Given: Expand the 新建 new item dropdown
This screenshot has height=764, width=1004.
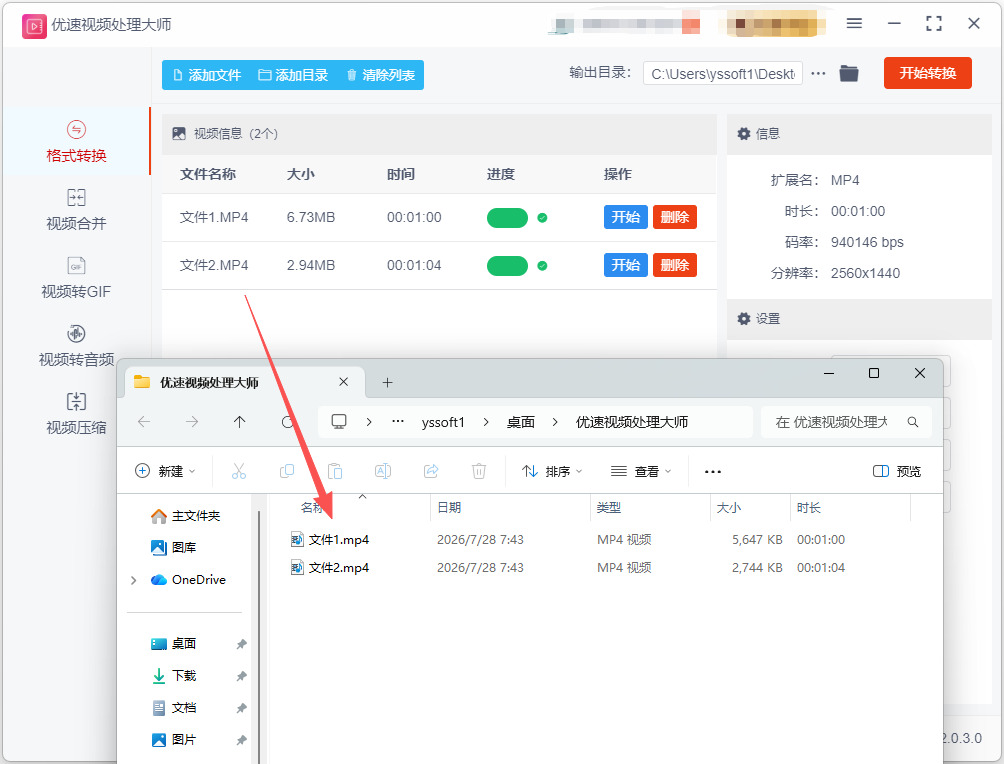Looking at the screenshot, I should 165,471.
